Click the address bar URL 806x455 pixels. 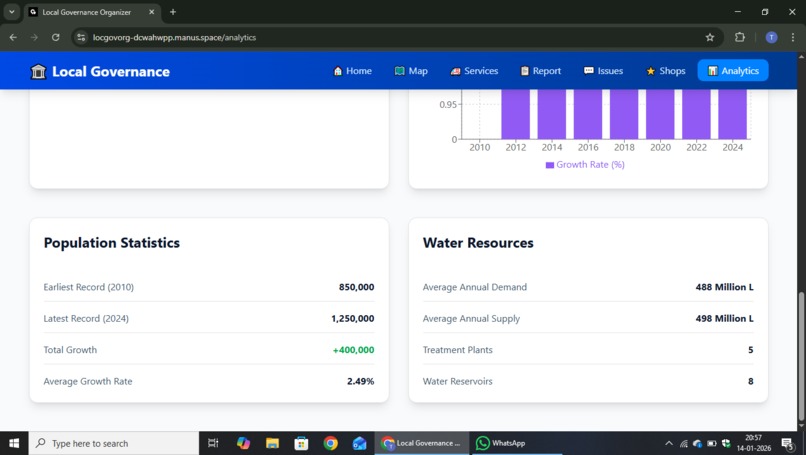[174, 38]
